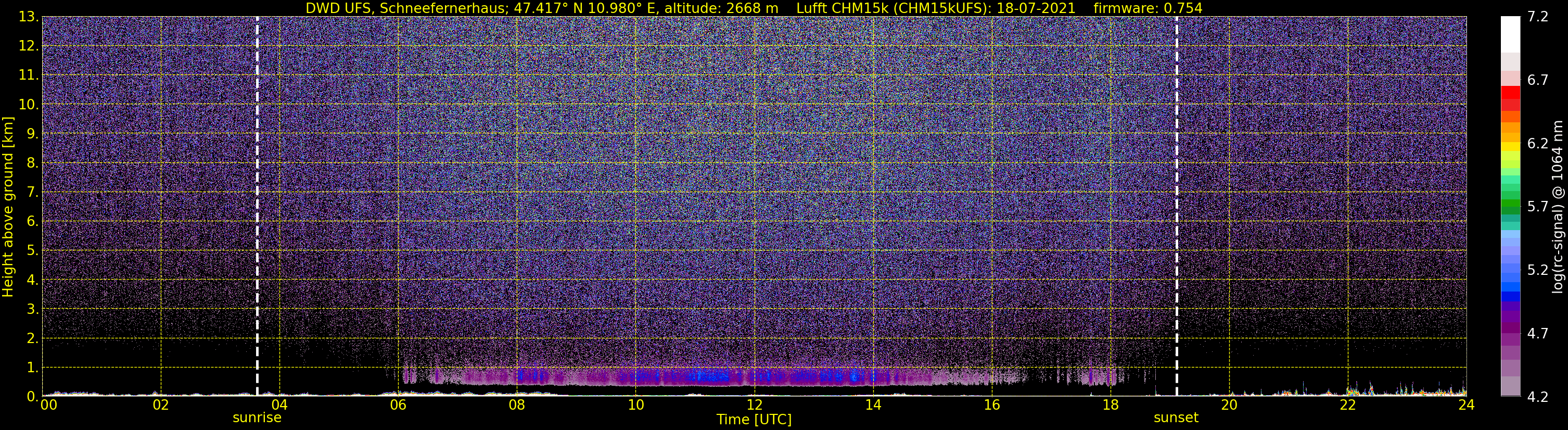
Task: Click the 'firmware: 0.754' text in title
Action: click(x=1148, y=8)
